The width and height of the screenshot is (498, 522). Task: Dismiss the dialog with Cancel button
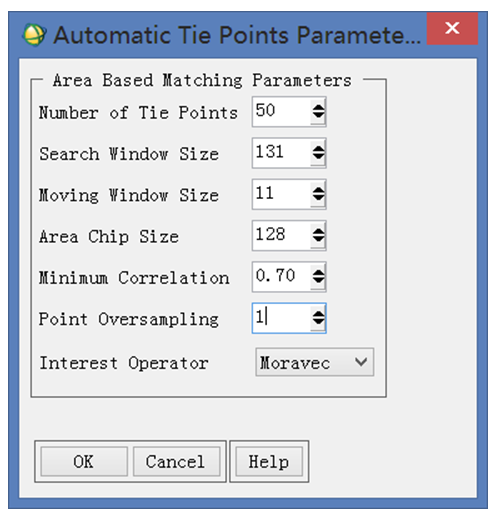176,462
